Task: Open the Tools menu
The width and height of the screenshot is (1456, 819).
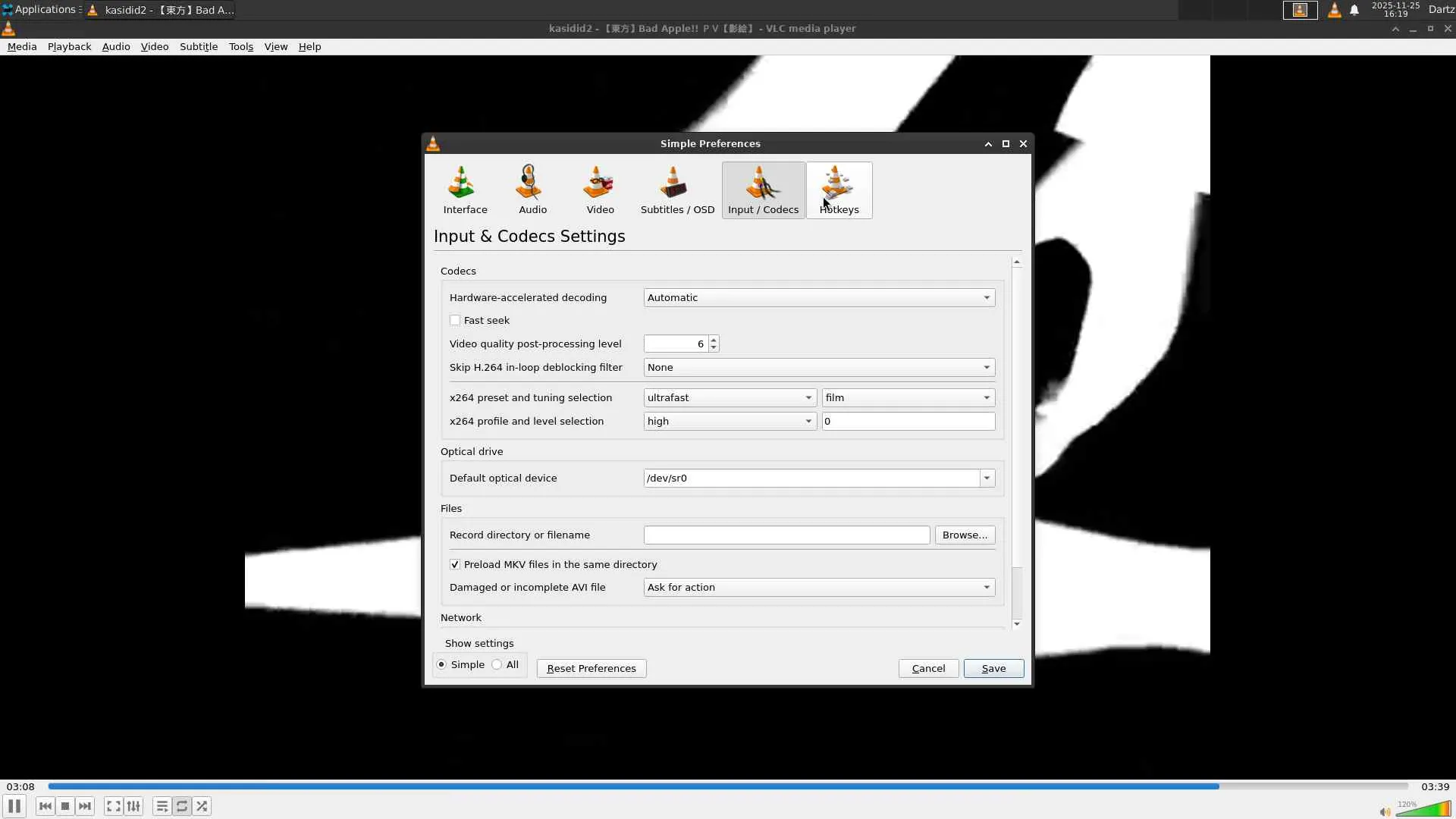Action: pyautogui.click(x=240, y=47)
